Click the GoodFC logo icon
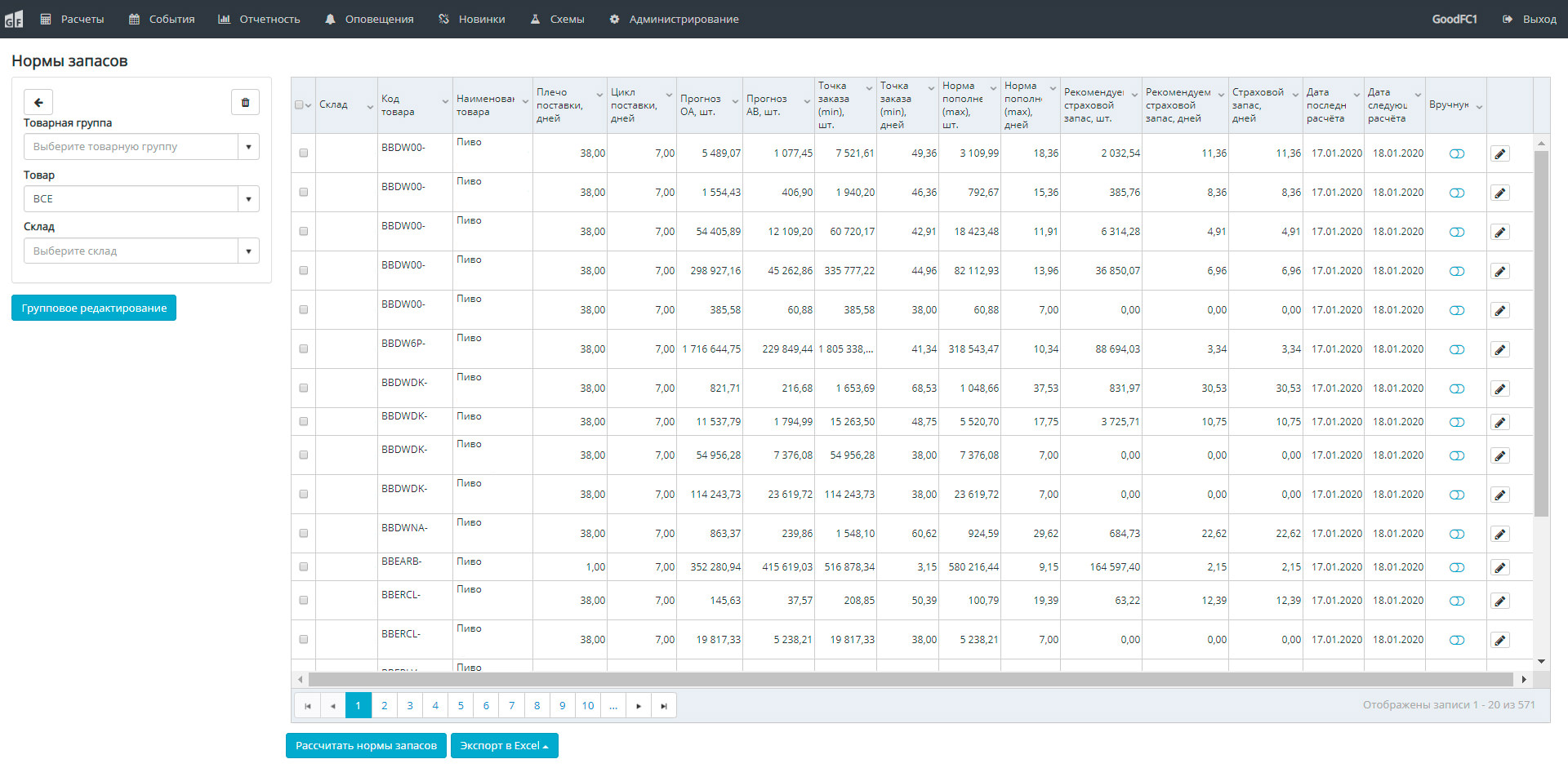1568x768 pixels. [x=14, y=18]
